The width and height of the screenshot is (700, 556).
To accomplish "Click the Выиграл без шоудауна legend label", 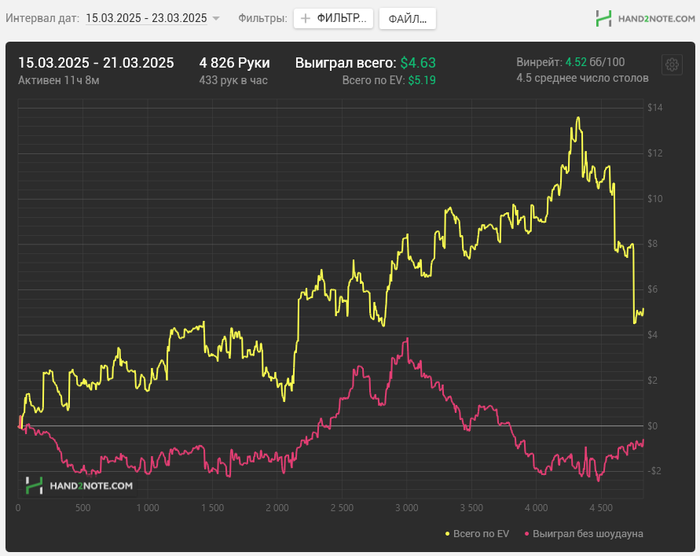I will (x=588, y=534).
